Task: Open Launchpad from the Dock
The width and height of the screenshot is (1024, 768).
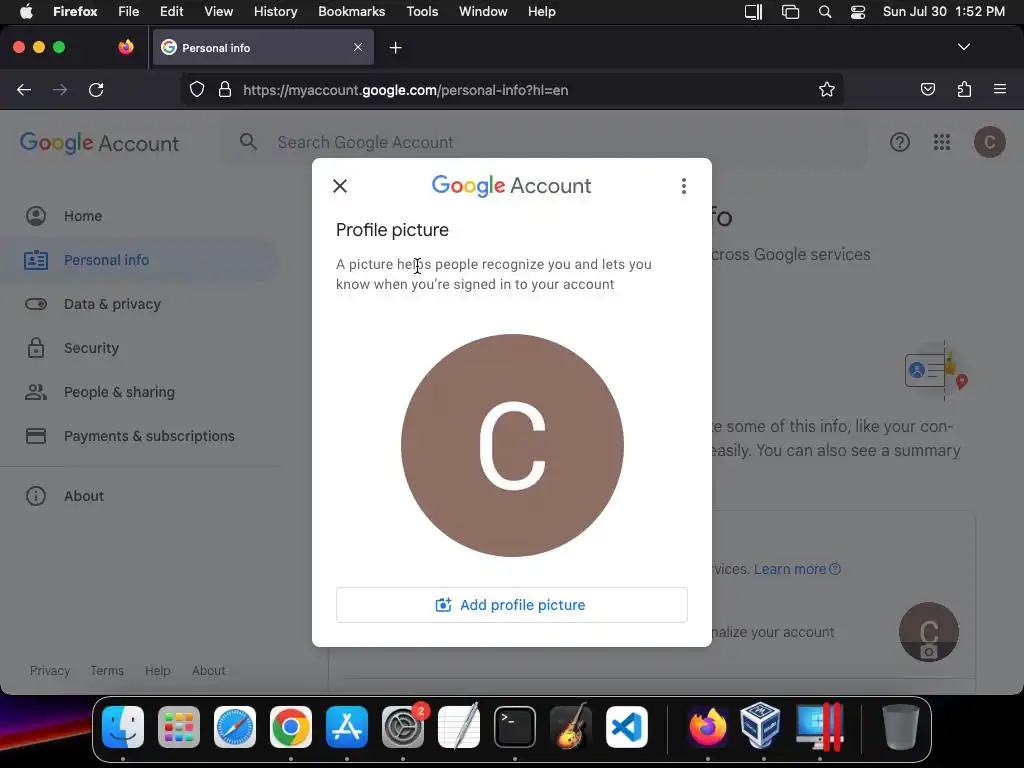Action: tap(179, 727)
